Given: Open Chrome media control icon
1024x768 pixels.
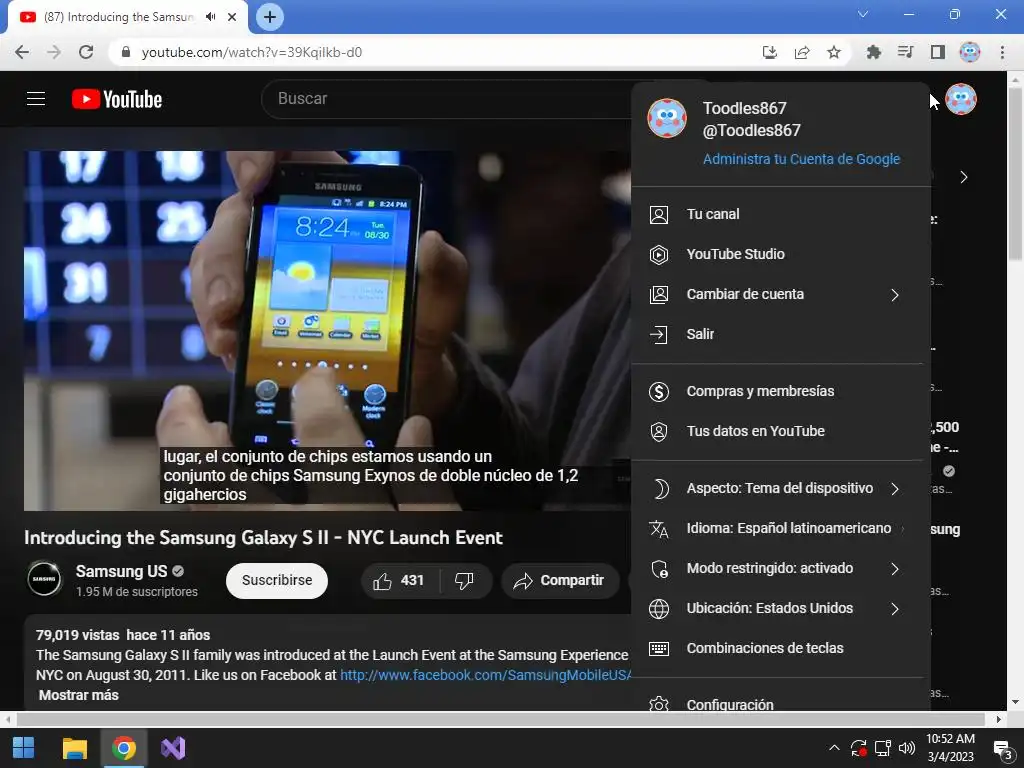Looking at the screenshot, I should click(906, 52).
